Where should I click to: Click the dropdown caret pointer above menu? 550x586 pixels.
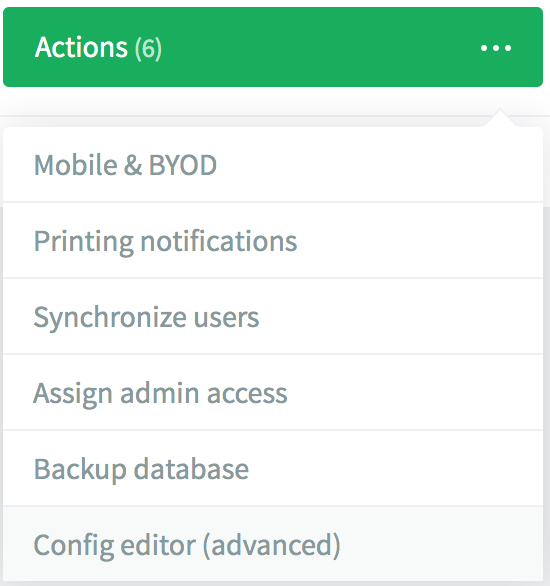(500, 118)
